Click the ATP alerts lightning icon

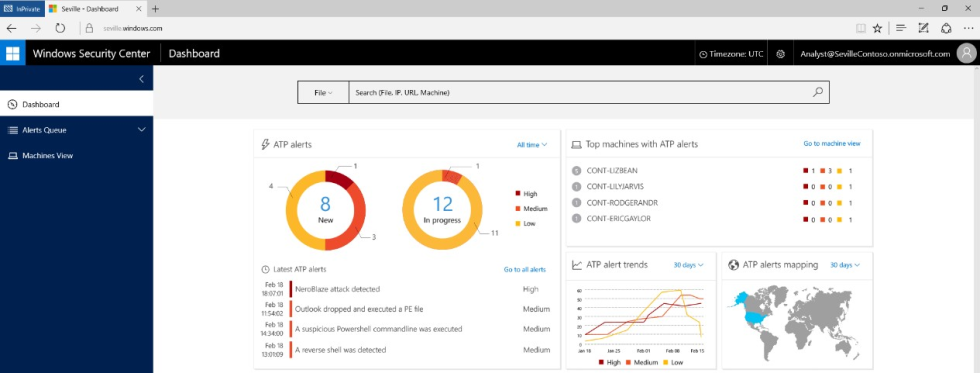(265, 144)
